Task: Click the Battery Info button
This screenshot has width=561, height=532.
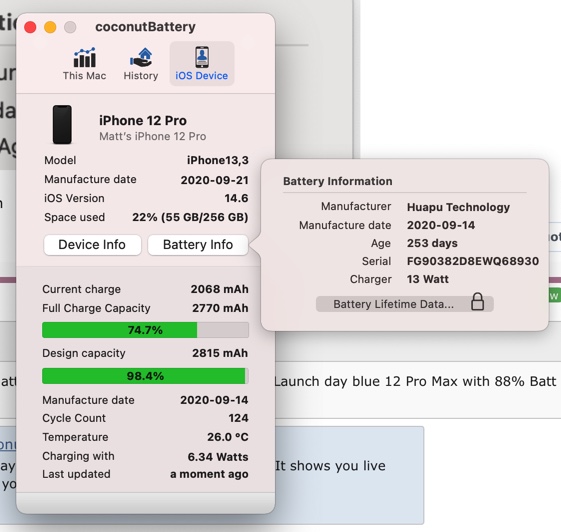Action: coord(198,245)
